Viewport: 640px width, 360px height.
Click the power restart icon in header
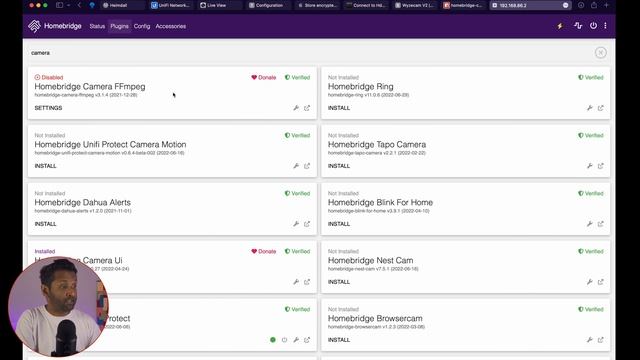coord(593,26)
